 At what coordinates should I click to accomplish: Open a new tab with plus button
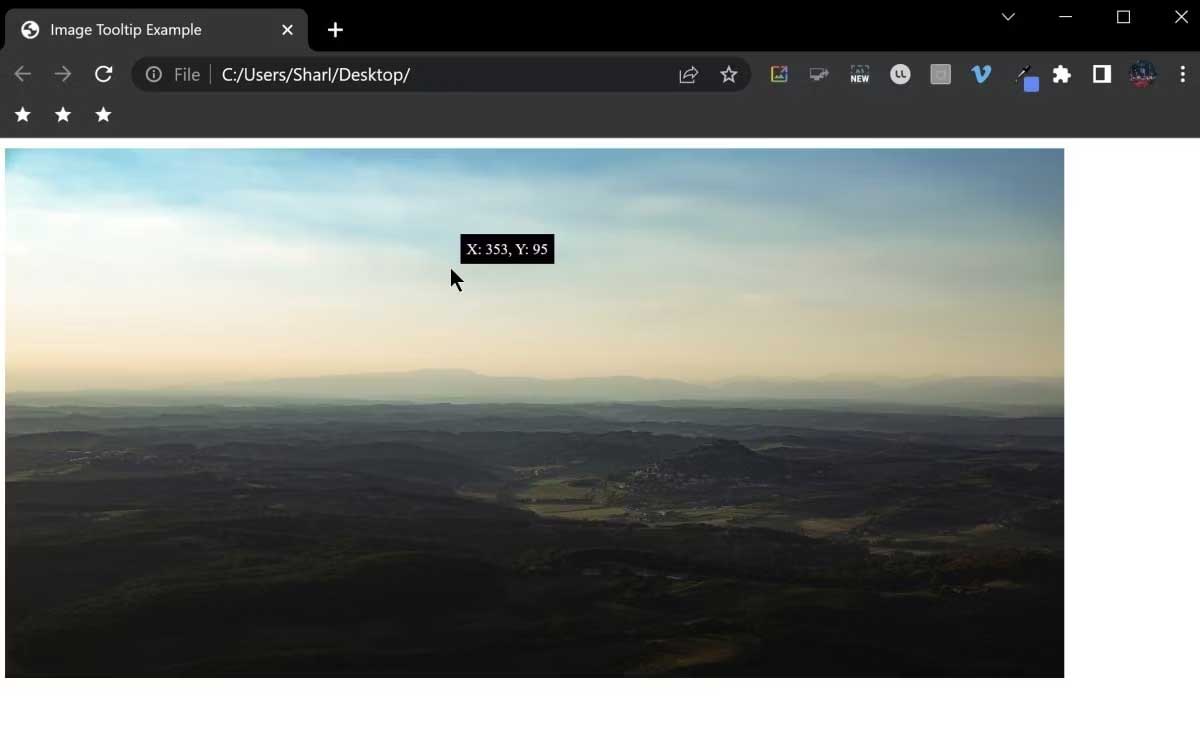[335, 30]
